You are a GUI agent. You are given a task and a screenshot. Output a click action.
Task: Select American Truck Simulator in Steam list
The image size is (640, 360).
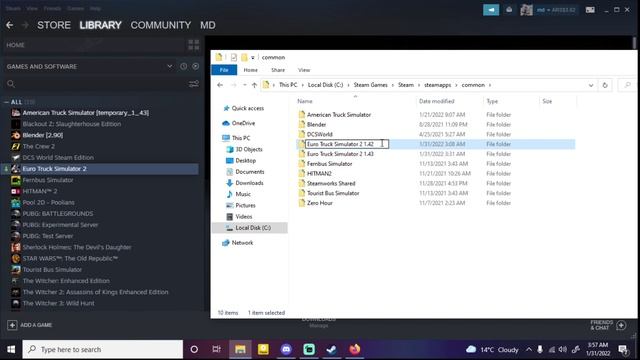[x=86, y=113]
